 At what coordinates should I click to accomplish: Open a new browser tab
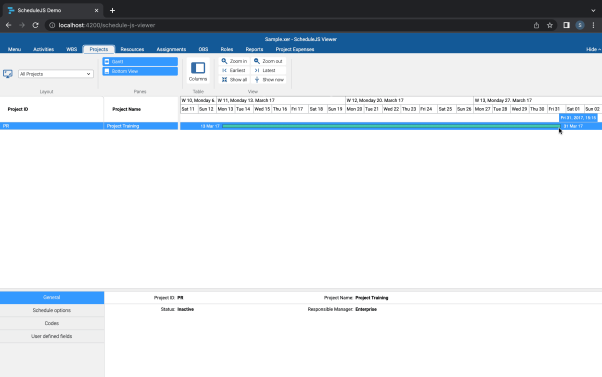(112, 10)
